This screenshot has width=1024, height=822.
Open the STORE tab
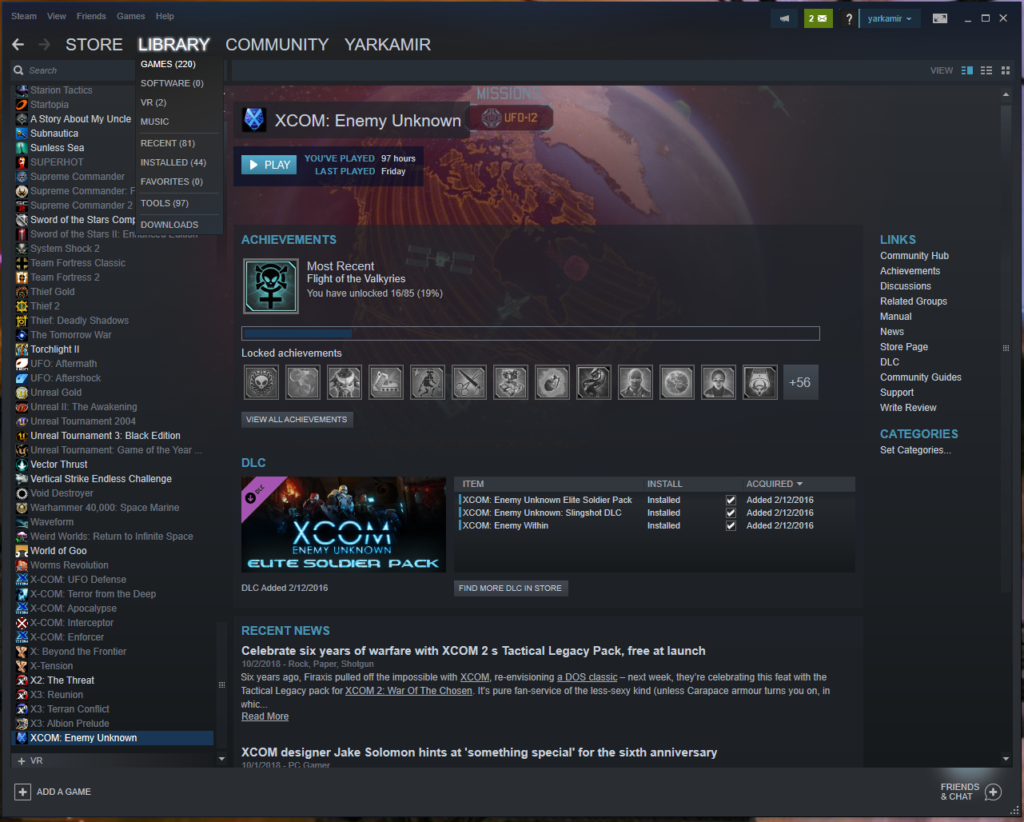click(x=94, y=44)
